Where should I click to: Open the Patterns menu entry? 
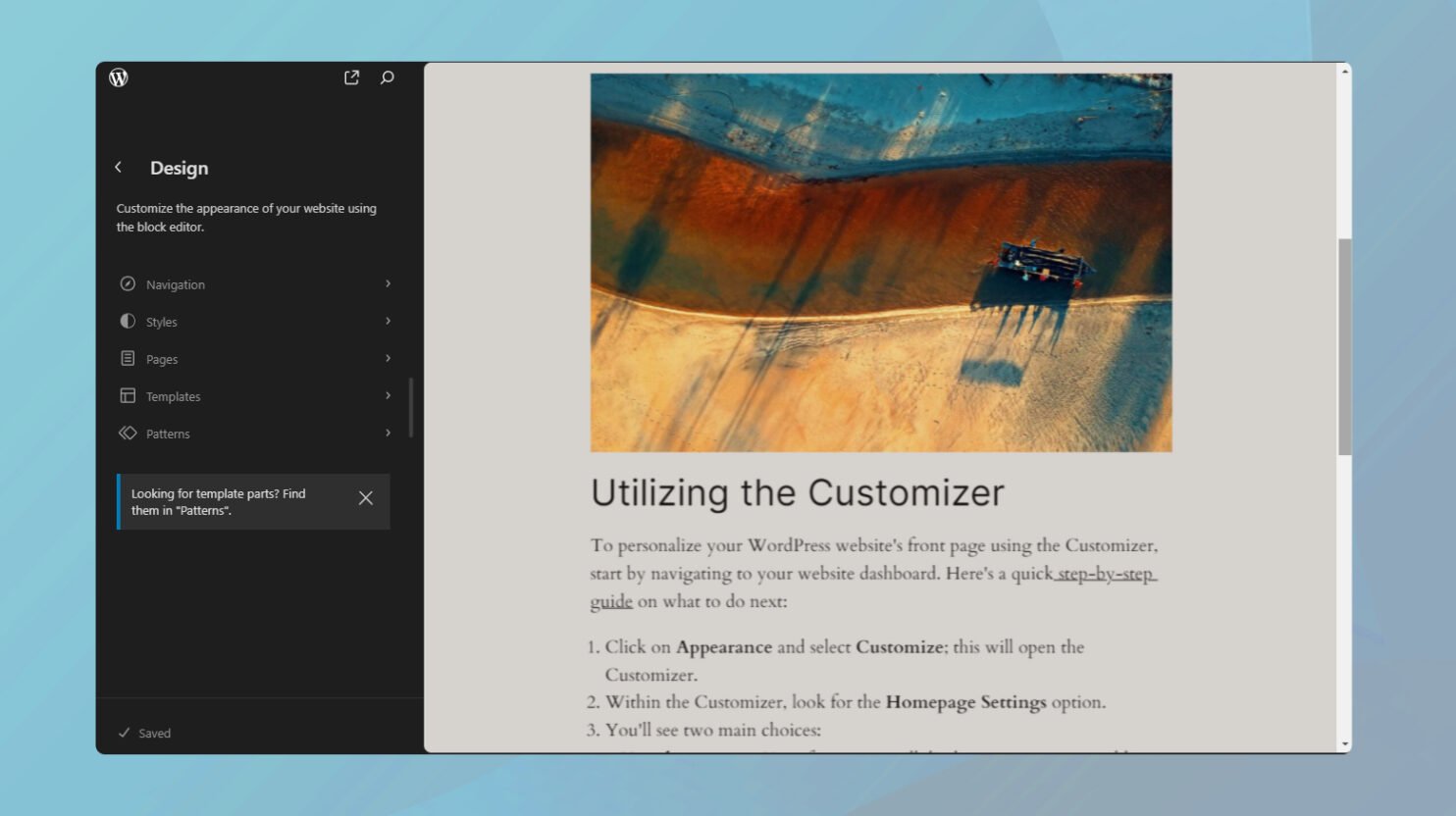(x=168, y=433)
